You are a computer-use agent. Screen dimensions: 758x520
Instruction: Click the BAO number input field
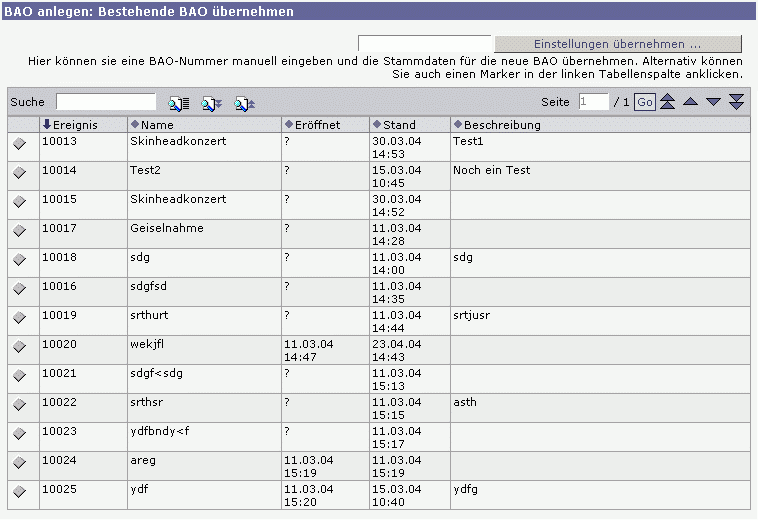point(424,44)
